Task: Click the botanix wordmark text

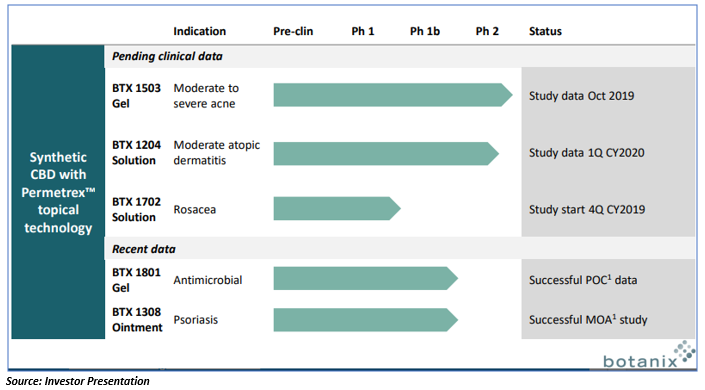Action: [x=640, y=361]
